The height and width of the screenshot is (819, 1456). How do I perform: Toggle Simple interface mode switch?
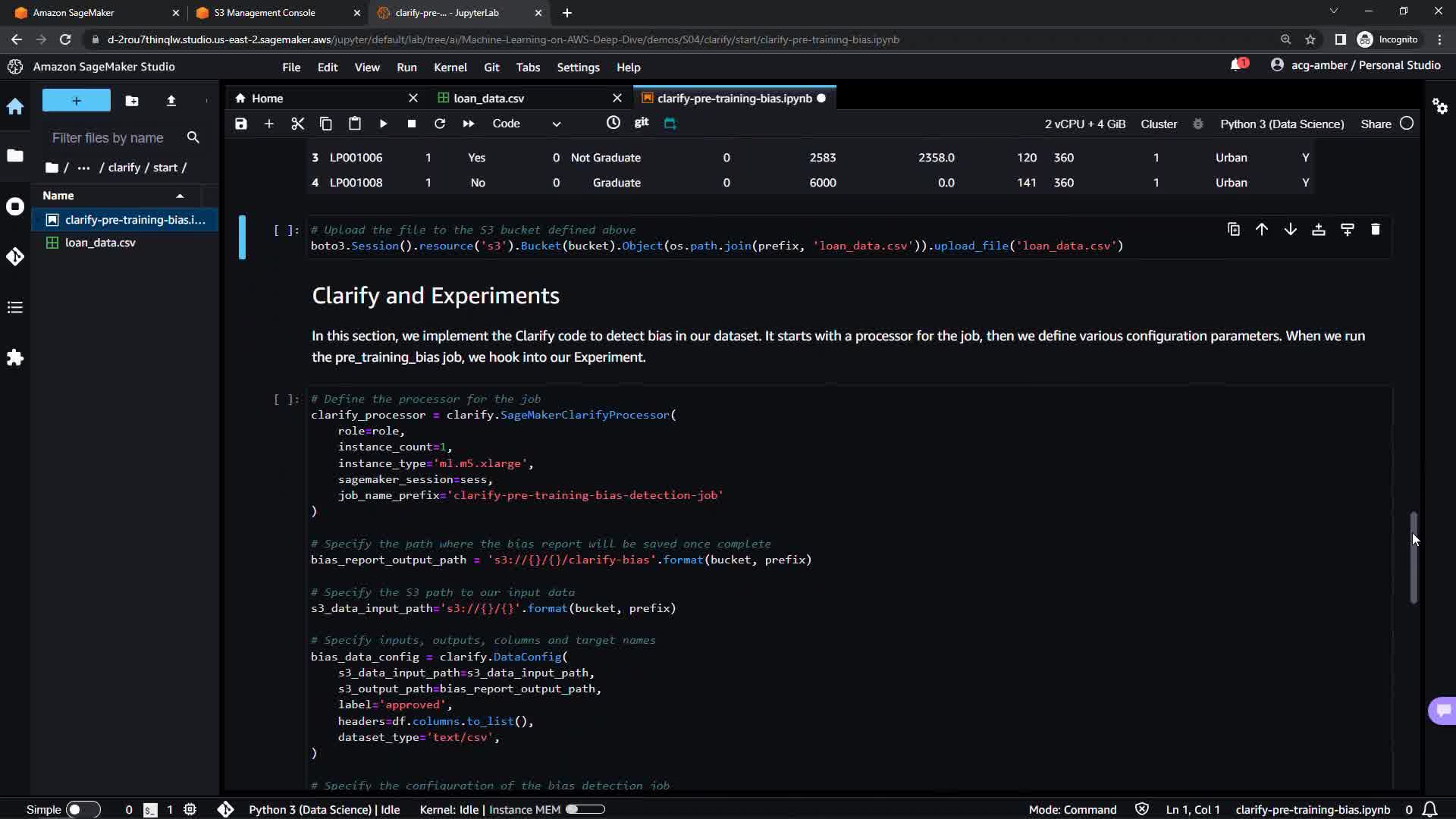82,809
